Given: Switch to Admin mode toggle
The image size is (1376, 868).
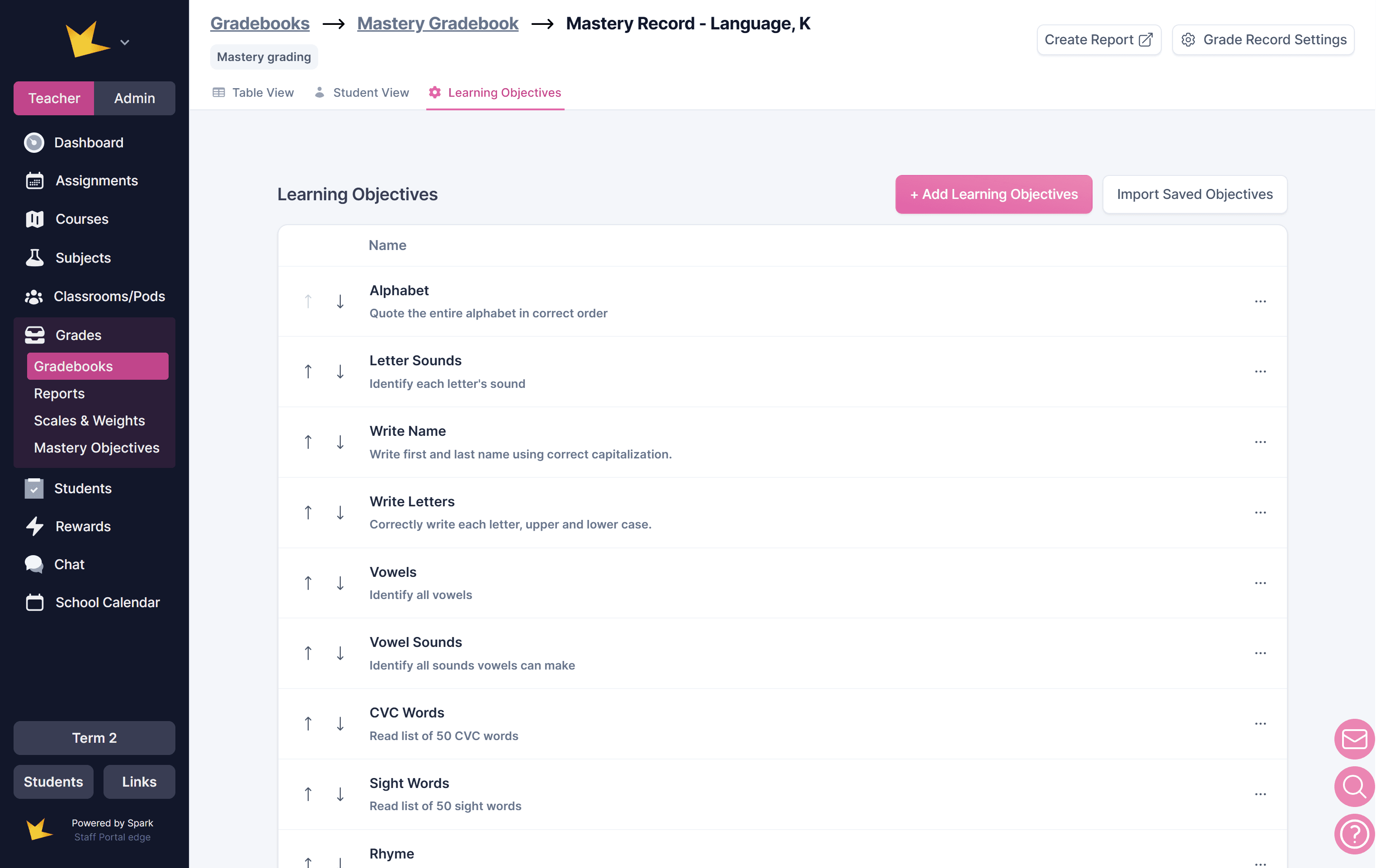Looking at the screenshot, I should (x=134, y=98).
